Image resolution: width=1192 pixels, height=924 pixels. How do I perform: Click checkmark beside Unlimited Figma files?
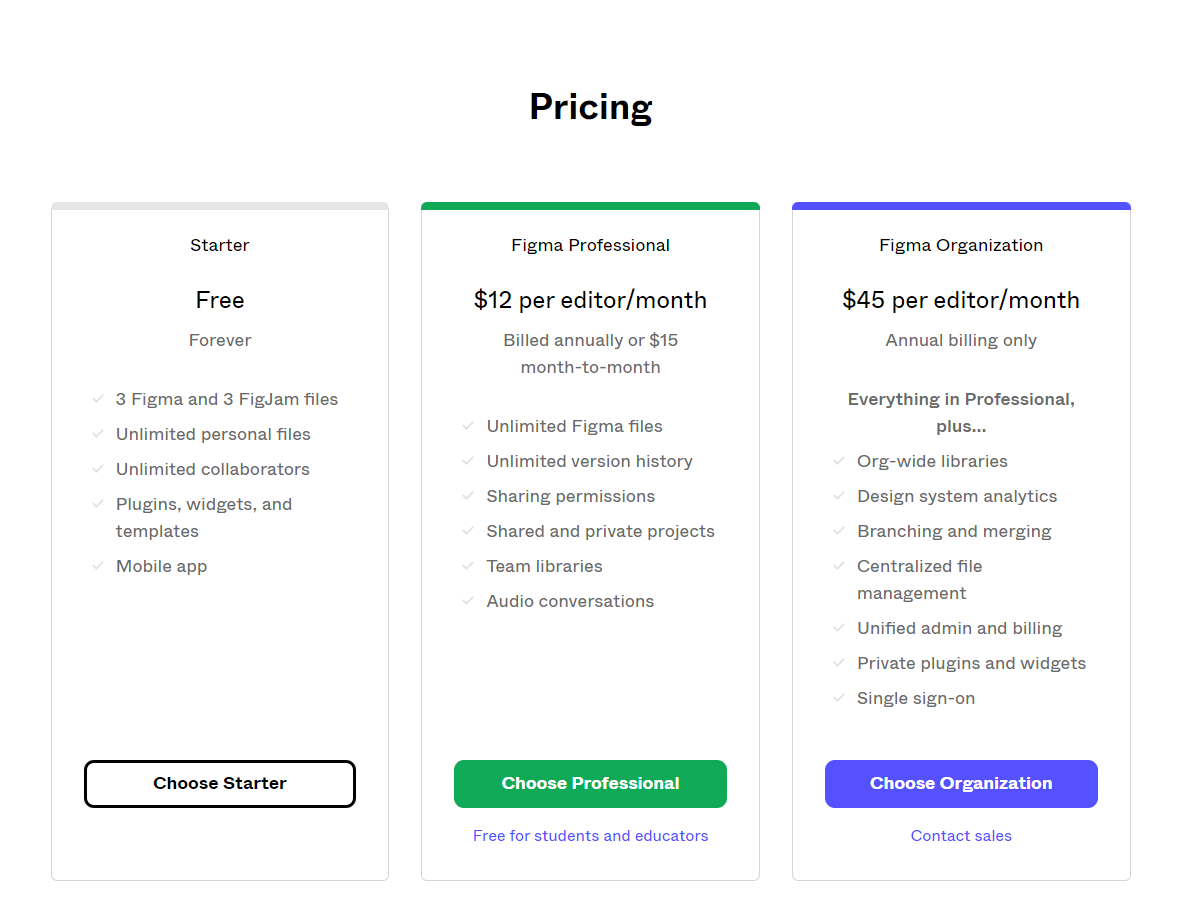tap(468, 426)
